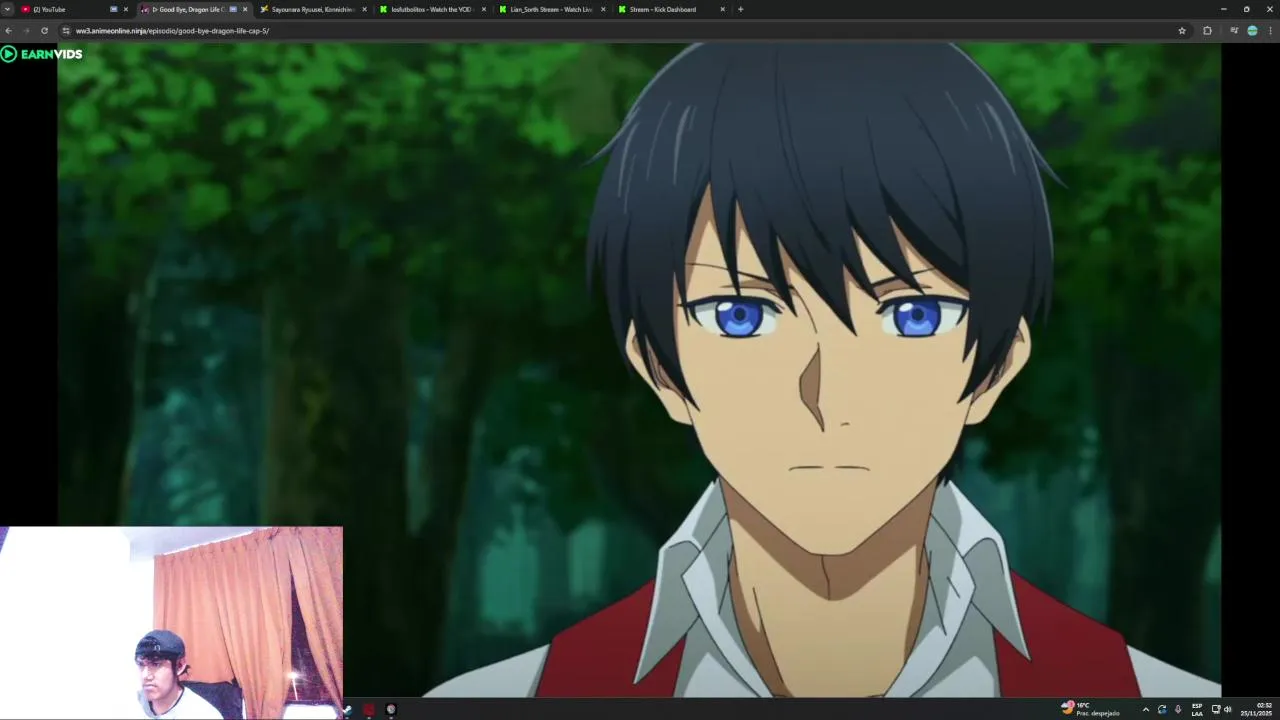This screenshot has height=720, width=1280.
Task: Close the Lian_Sorth Stream tab
Action: click(603, 9)
